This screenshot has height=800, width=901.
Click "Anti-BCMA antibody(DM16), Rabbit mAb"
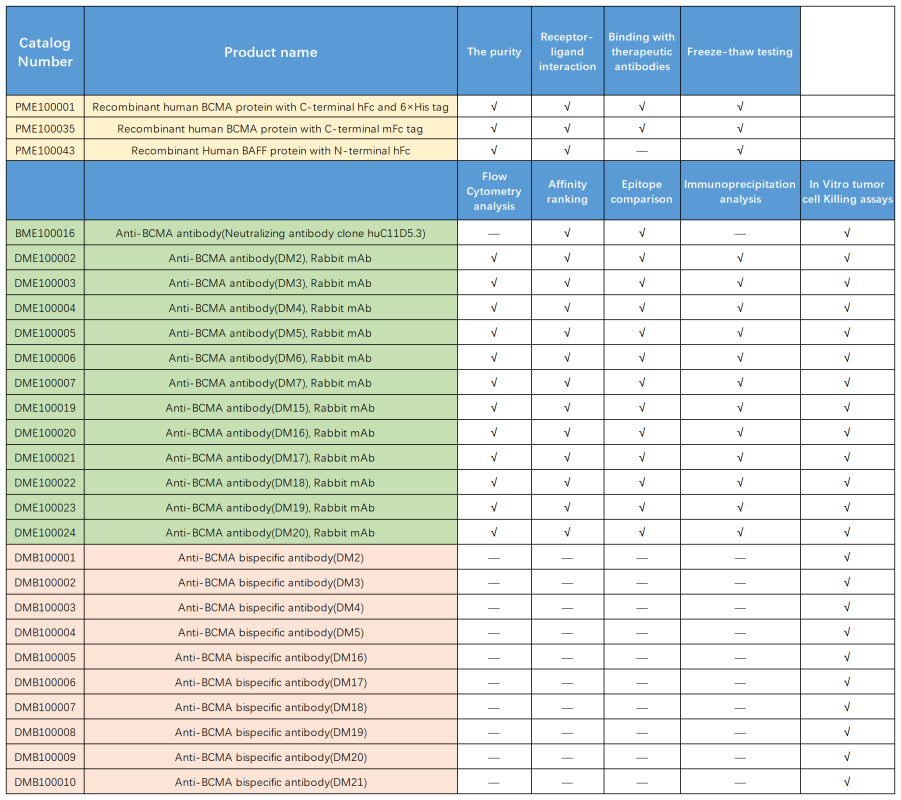tap(270, 433)
